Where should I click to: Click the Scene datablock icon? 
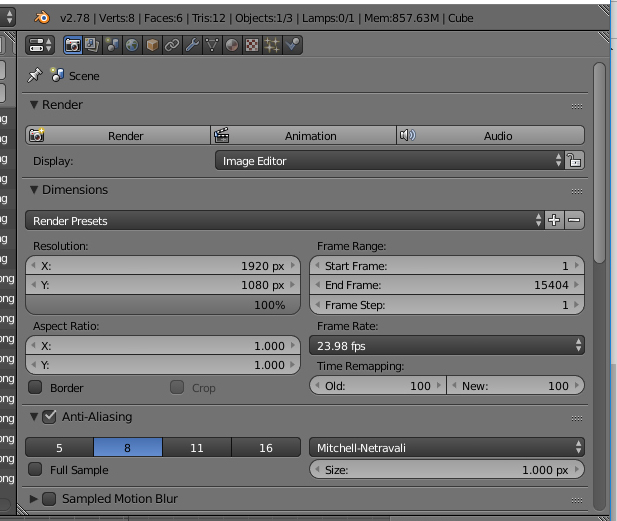(x=57, y=74)
